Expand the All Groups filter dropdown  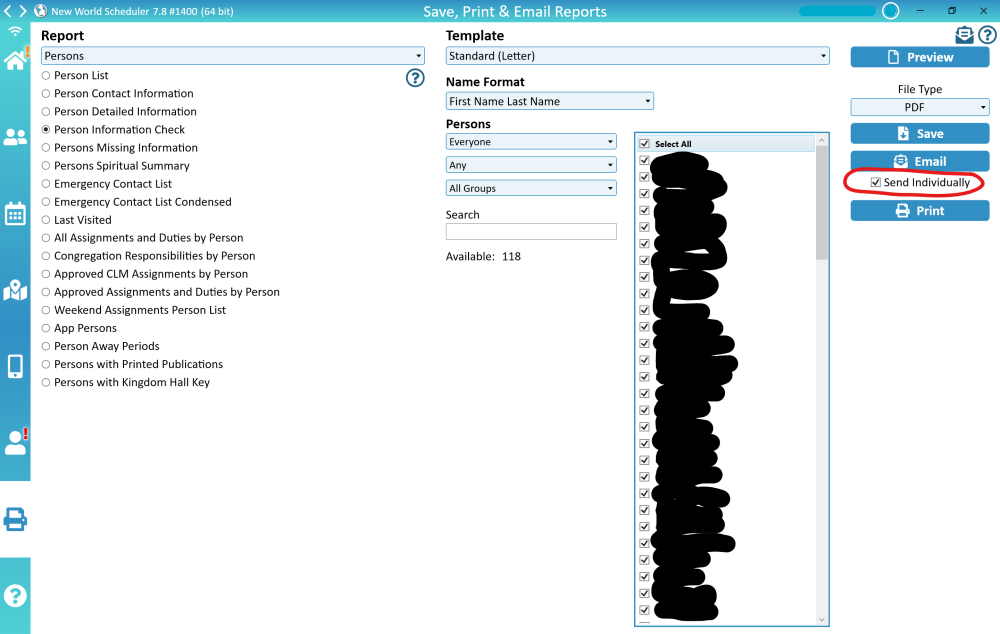click(x=531, y=188)
